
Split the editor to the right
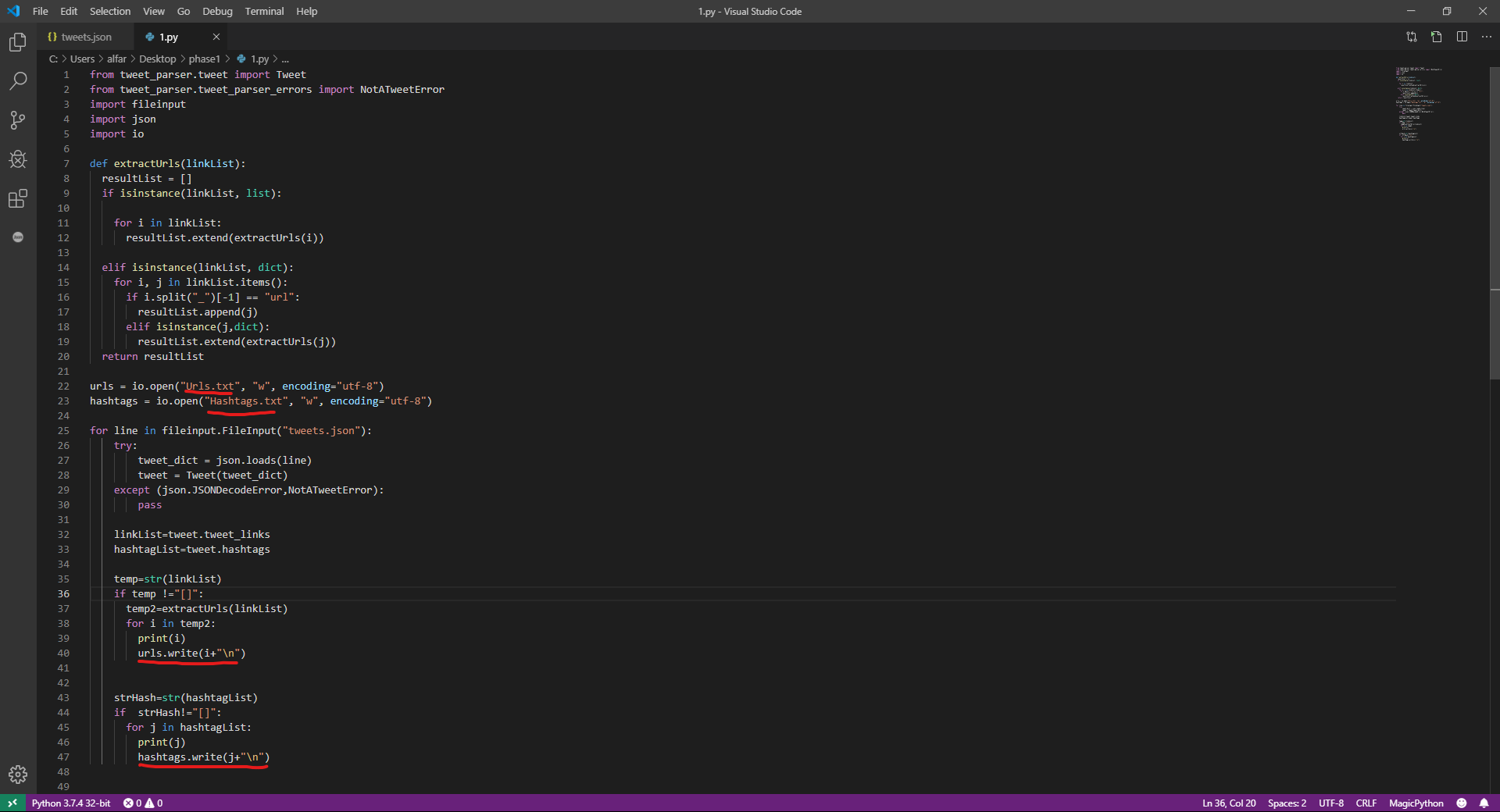click(1462, 37)
